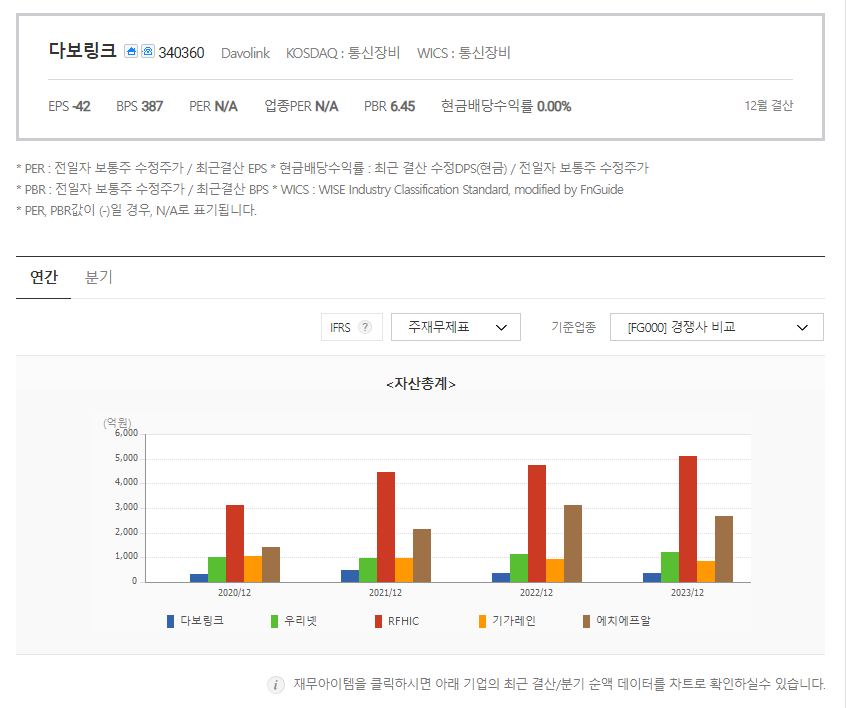846x708 pixels.
Task: Click the 업종PER N/A value
Action: tap(301, 106)
